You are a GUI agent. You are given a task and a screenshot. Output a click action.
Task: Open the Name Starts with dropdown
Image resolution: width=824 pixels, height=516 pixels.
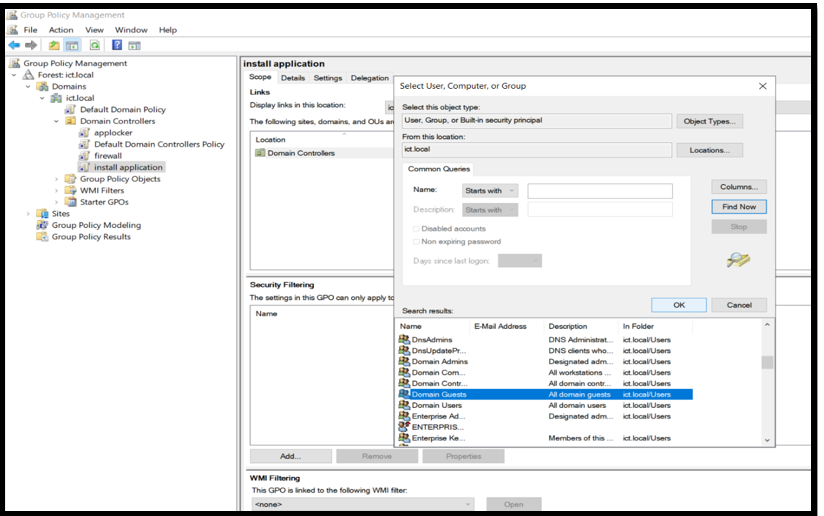pyautogui.click(x=490, y=191)
